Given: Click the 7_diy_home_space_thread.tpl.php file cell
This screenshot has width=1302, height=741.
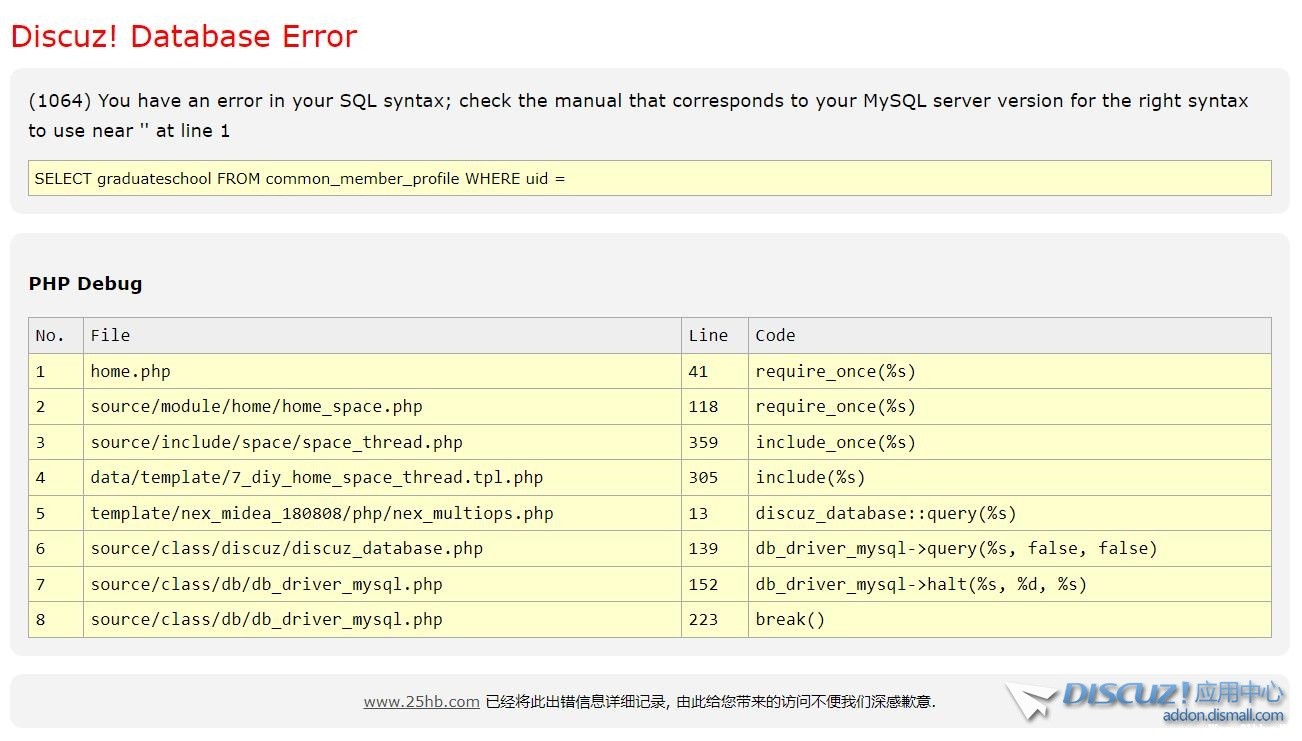Looking at the screenshot, I should point(316,478).
